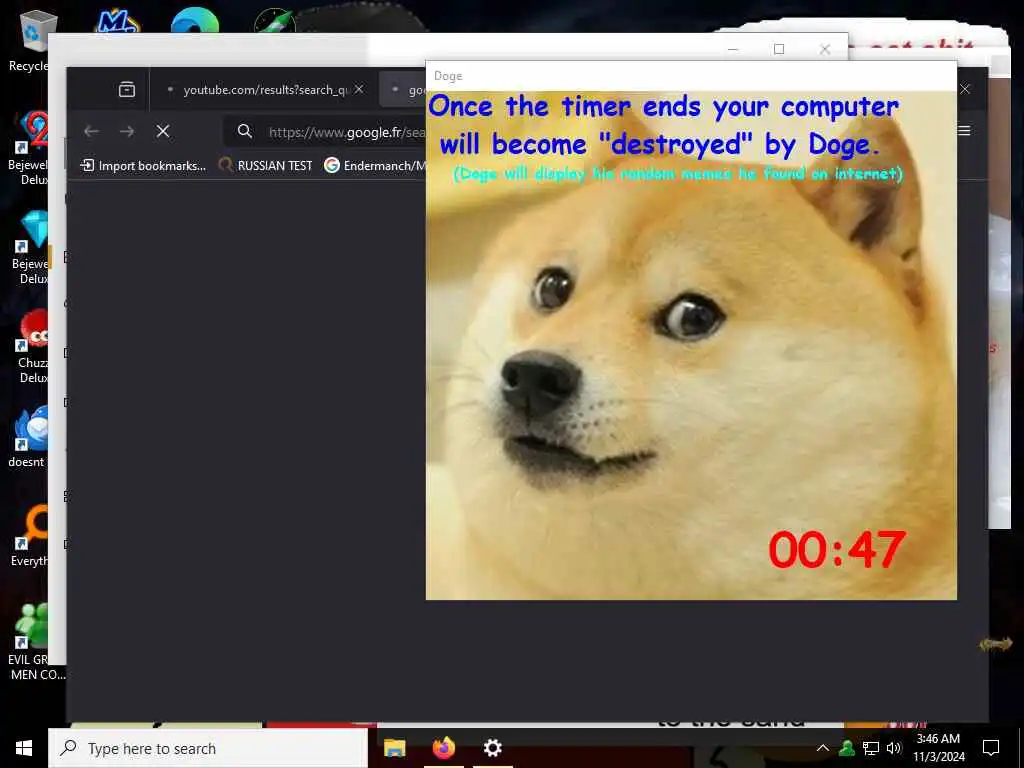1024x768 pixels.
Task: Open network status tray icon
Action: [x=871, y=748]
